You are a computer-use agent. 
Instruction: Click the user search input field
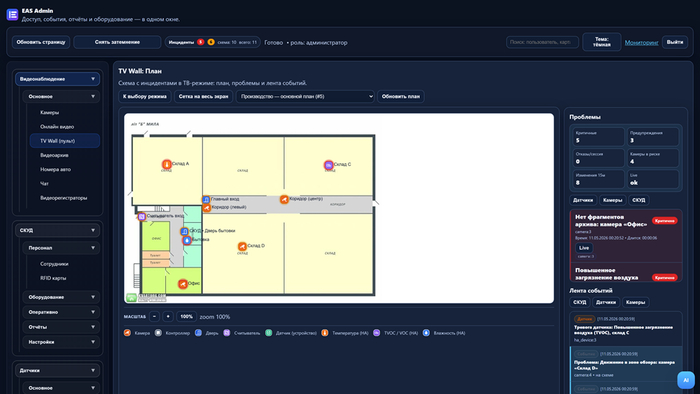(542, 42)
